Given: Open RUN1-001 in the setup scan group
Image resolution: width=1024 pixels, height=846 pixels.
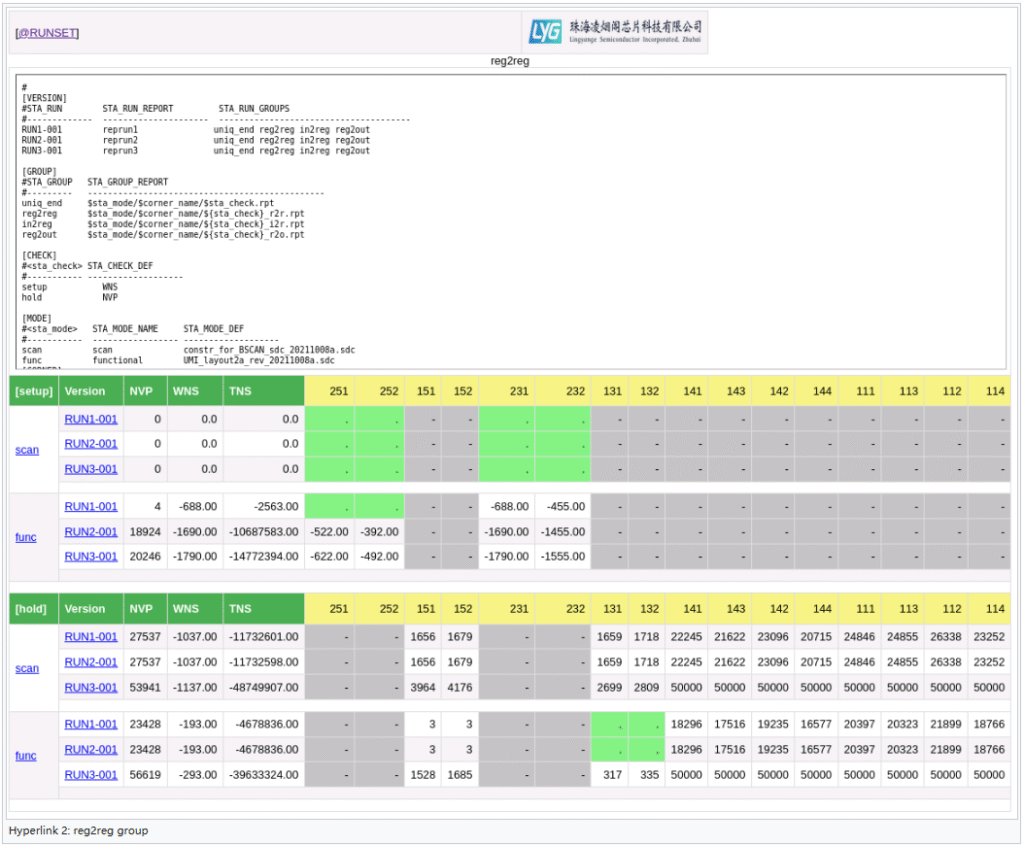Looking at the screenshot, I should [x=91, y=419].
